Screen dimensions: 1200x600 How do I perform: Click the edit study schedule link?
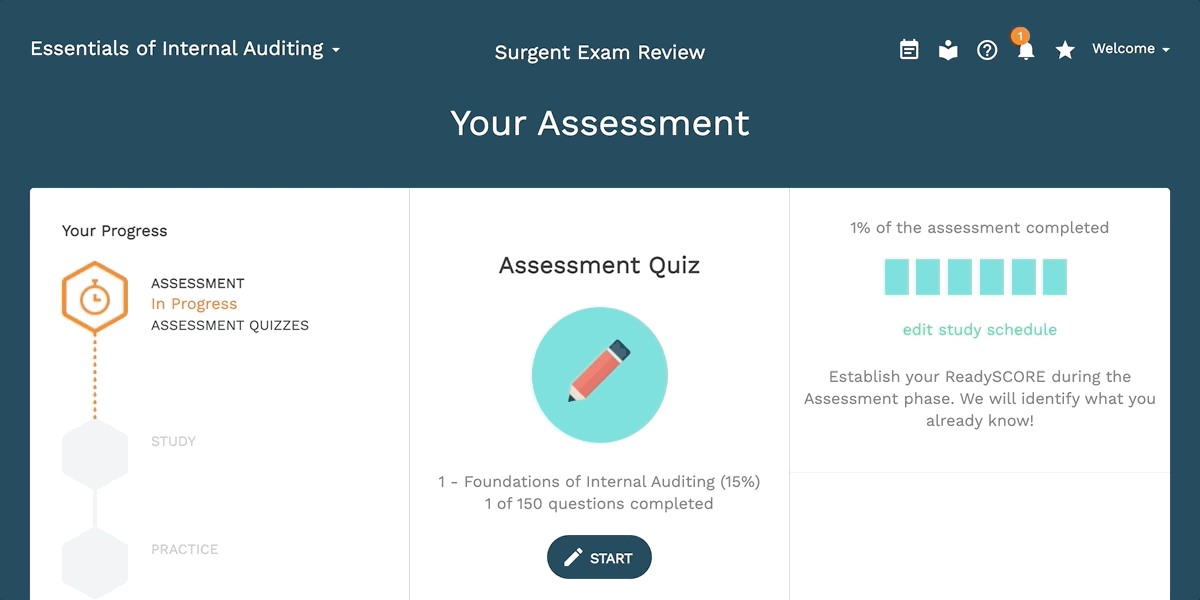(979, 329)
